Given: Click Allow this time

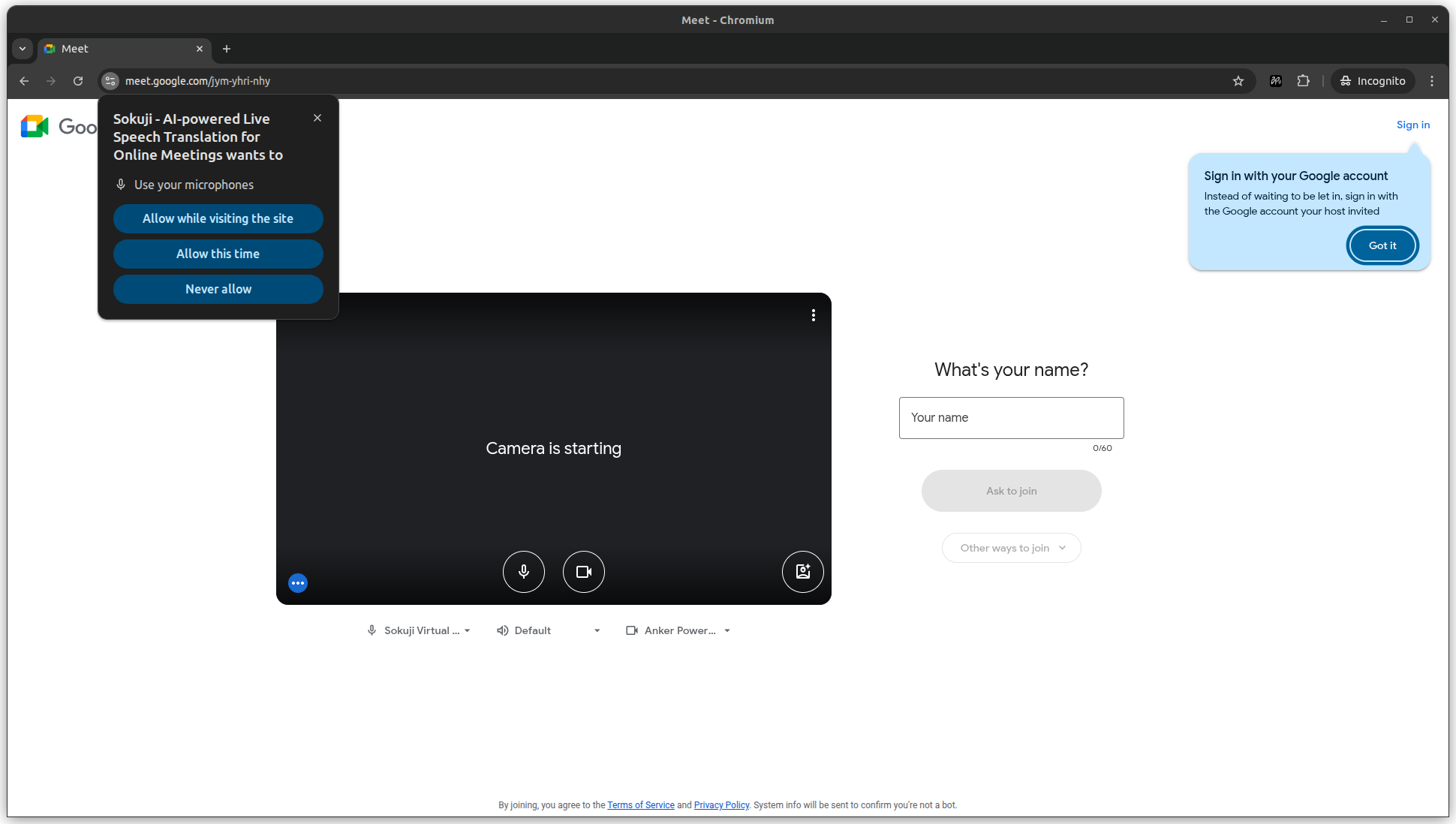Looking at the screenshot, I should click(218, 254).
